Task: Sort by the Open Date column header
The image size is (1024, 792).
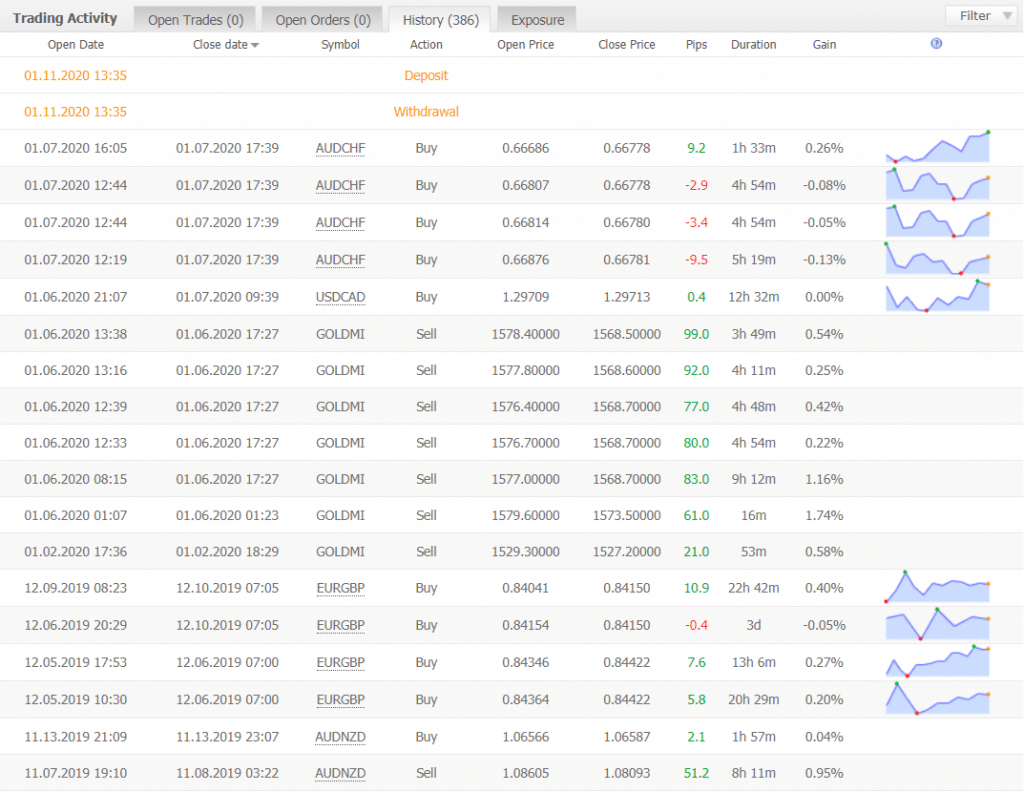Action: (x=76, y=45)
